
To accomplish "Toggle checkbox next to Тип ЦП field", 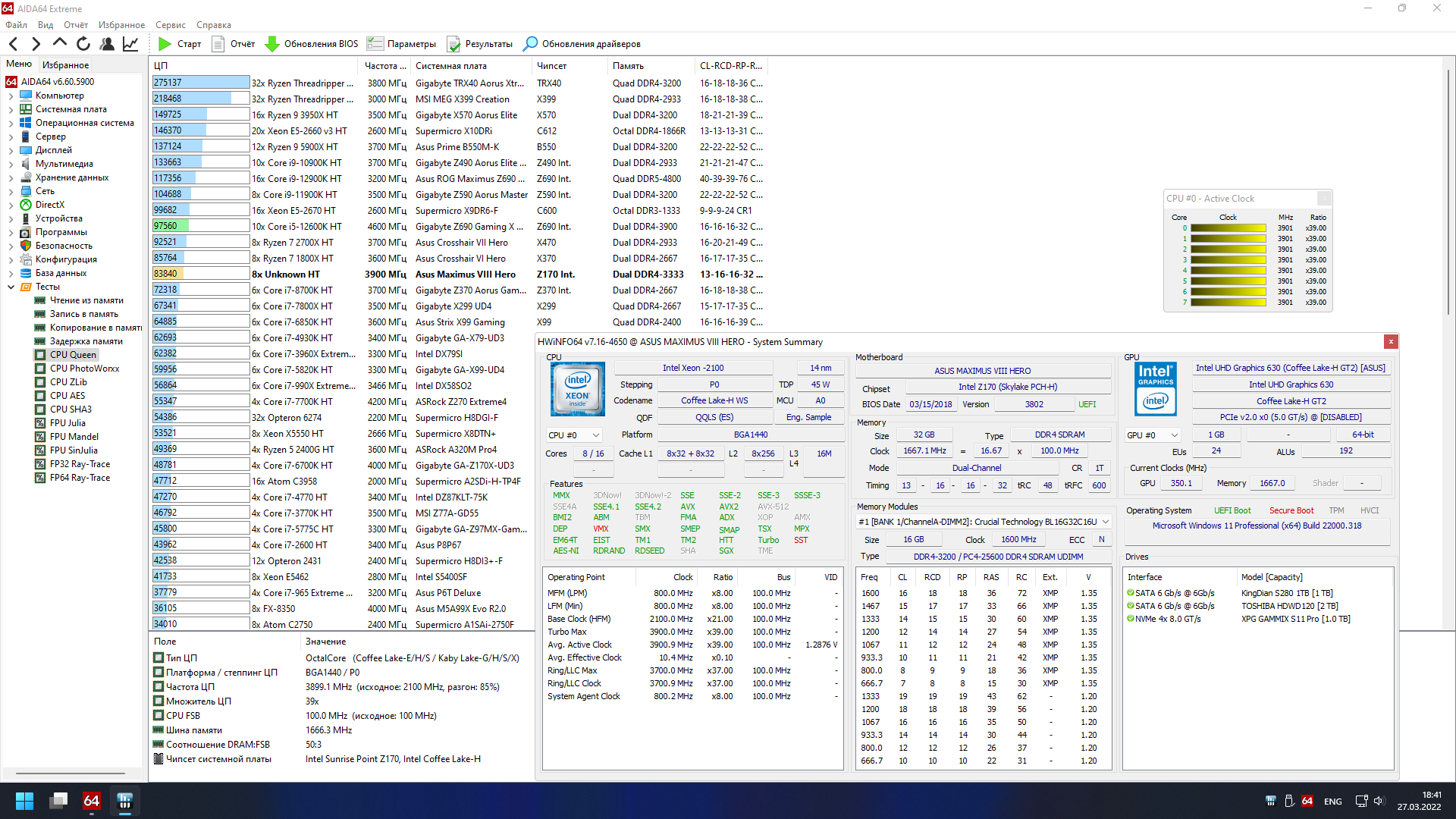I will tap(158, 658).
